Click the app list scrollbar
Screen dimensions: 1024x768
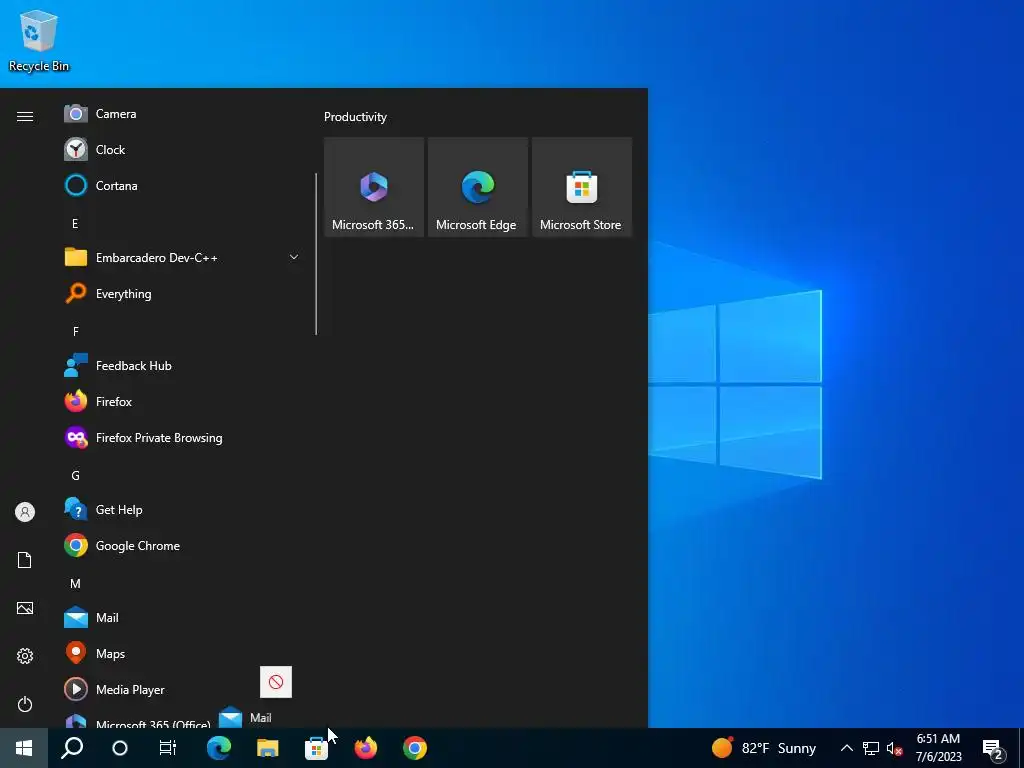[x=316, y=254]
